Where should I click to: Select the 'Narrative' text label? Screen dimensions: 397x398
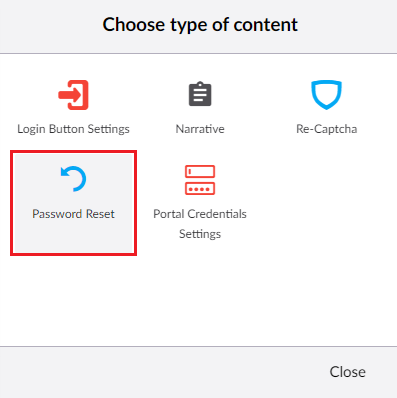point(200,129)
